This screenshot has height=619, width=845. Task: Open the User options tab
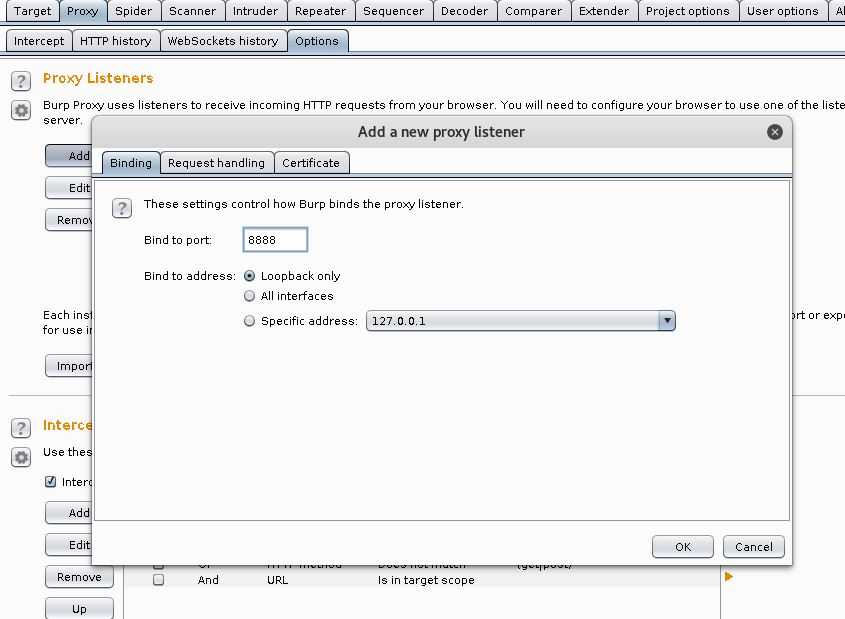tap(782, 11)
